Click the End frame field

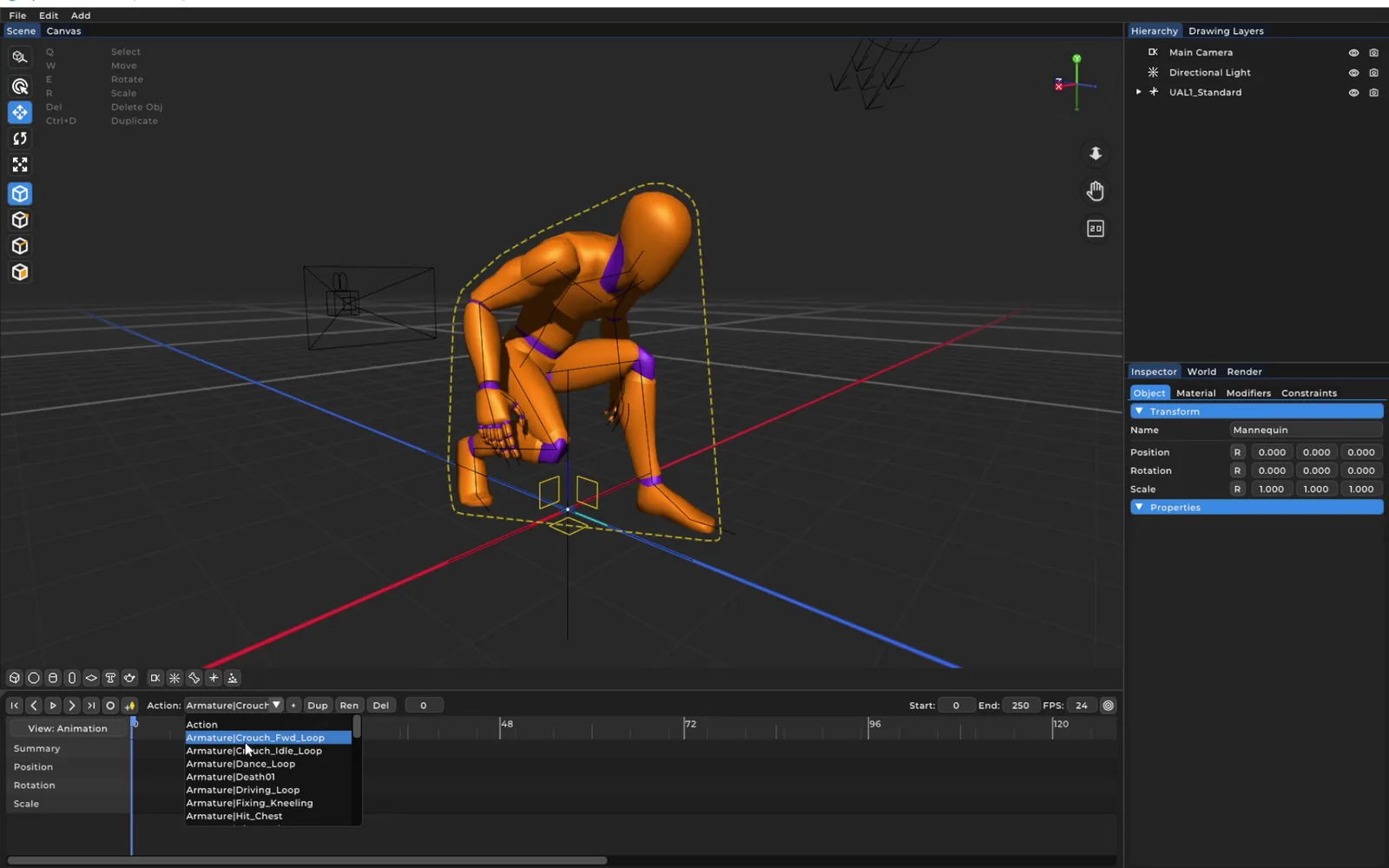tap(1020, 706)
